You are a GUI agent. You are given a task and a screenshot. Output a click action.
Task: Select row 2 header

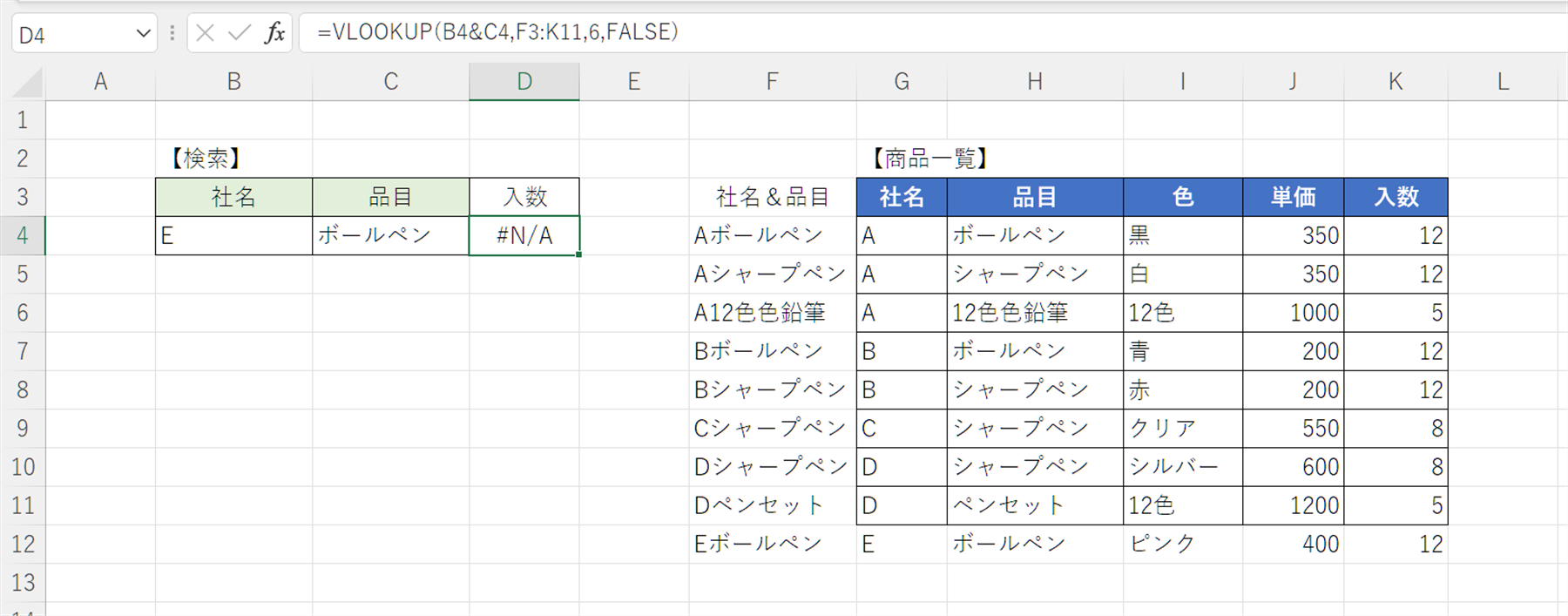pos(23,159)
